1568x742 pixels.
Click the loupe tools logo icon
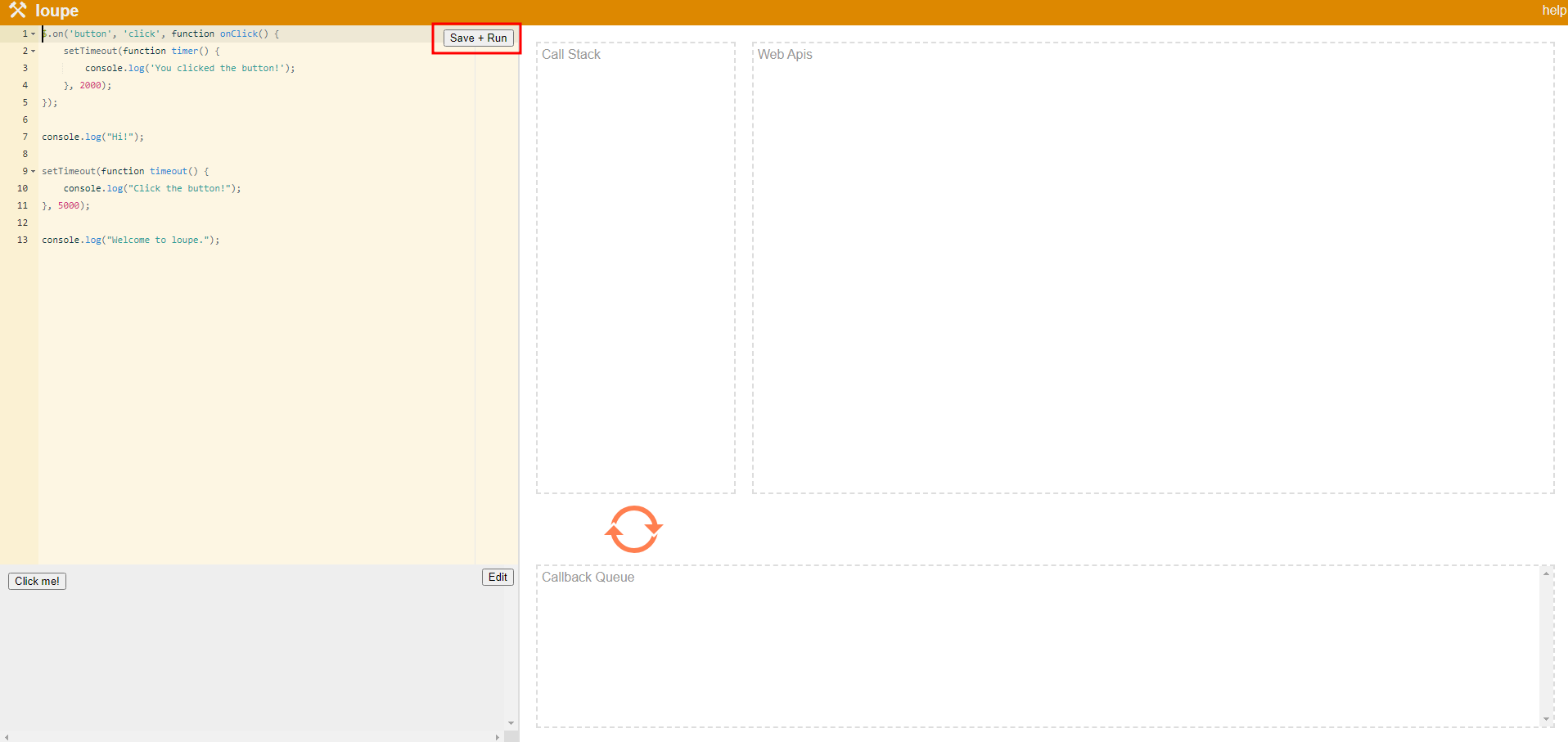[18, 11]
